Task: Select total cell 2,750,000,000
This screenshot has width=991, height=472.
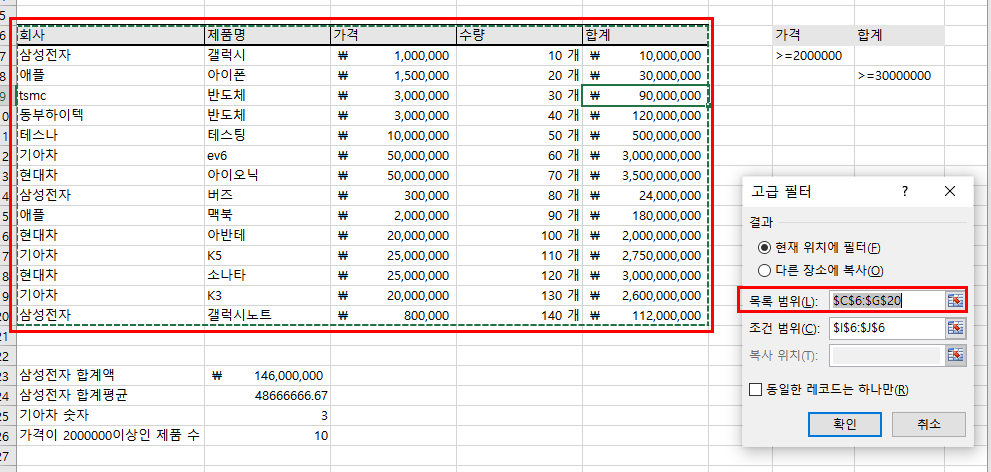Action: [645, 257]
